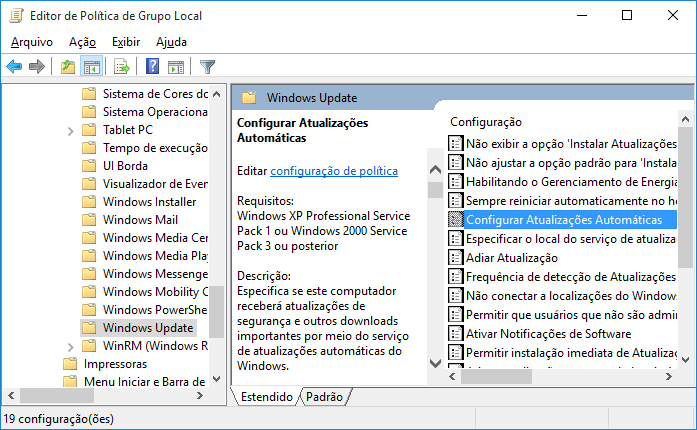This screenshot has height=430, width=697.
Task: Expand the WinRM tree node arrow
Action: pos(71,347)
